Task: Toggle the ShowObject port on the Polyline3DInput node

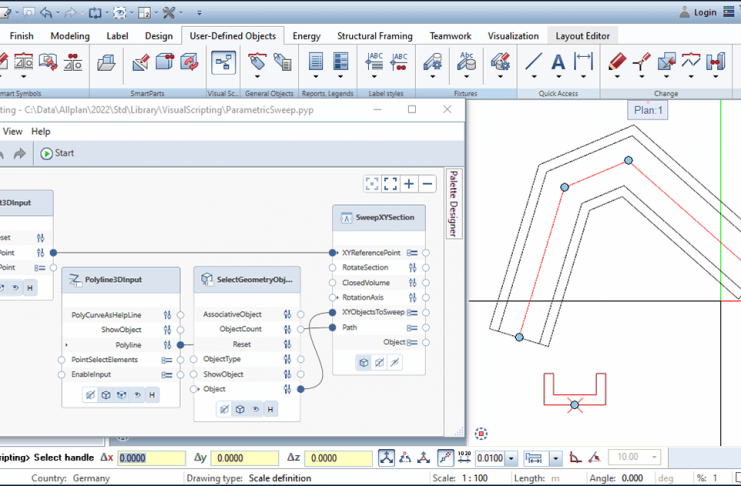Action: [x=167, y=329]
